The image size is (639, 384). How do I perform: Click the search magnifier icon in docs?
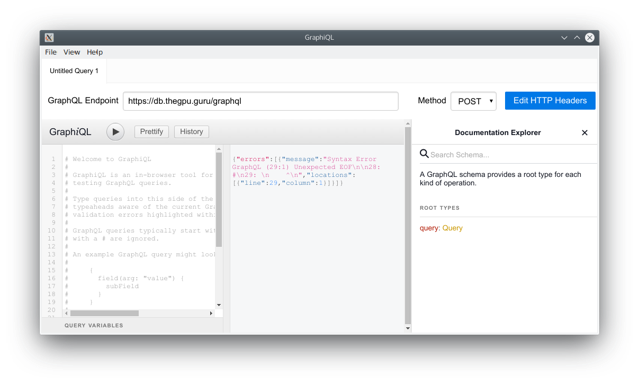click(x=424, y=154)
